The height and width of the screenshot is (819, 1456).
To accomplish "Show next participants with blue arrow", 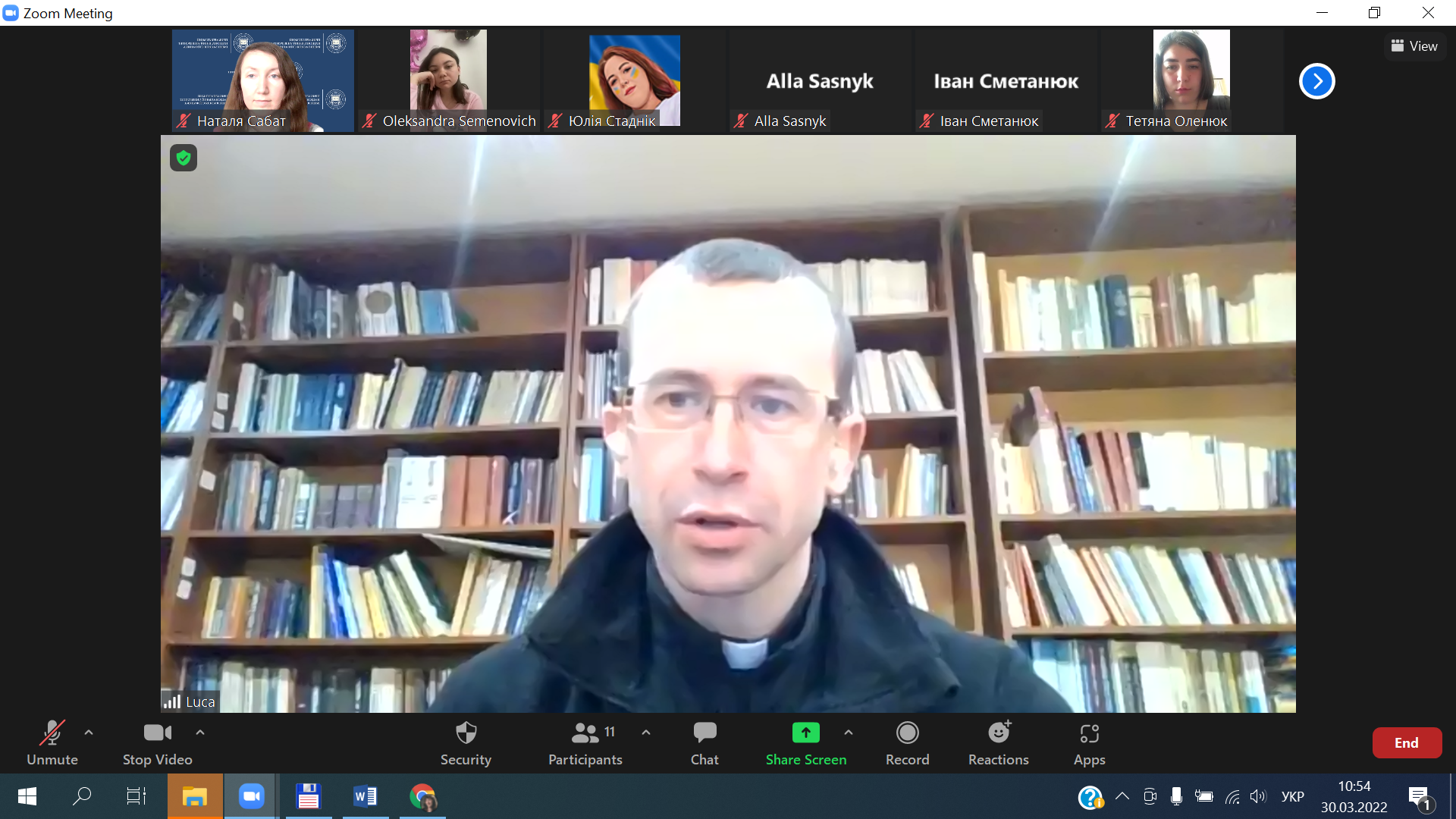I will point(1316,81).
